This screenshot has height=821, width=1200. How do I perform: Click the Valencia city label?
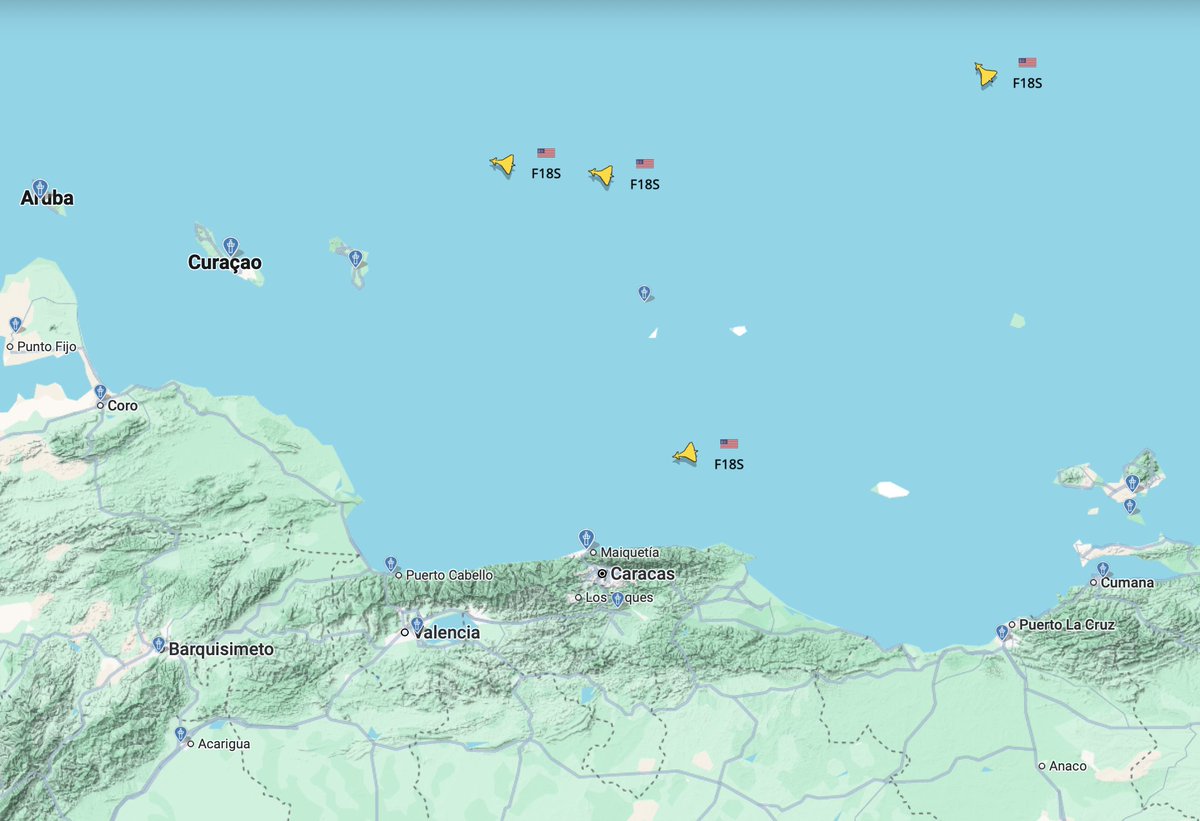447,633
